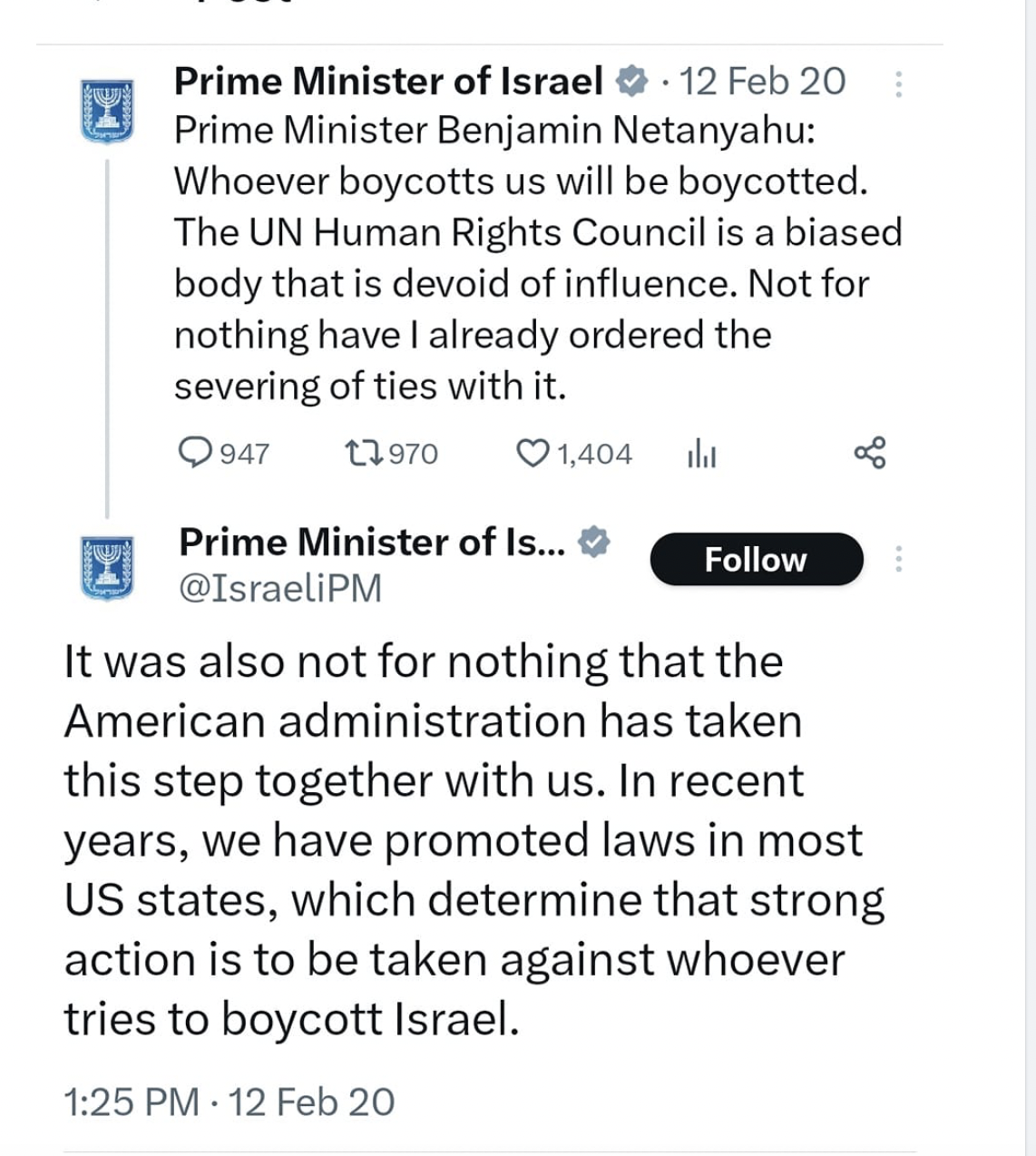This screenshot has height=1156, width=1036.
Task: Click the top 'Prime Minister of Israel' name
Action: 388,82
